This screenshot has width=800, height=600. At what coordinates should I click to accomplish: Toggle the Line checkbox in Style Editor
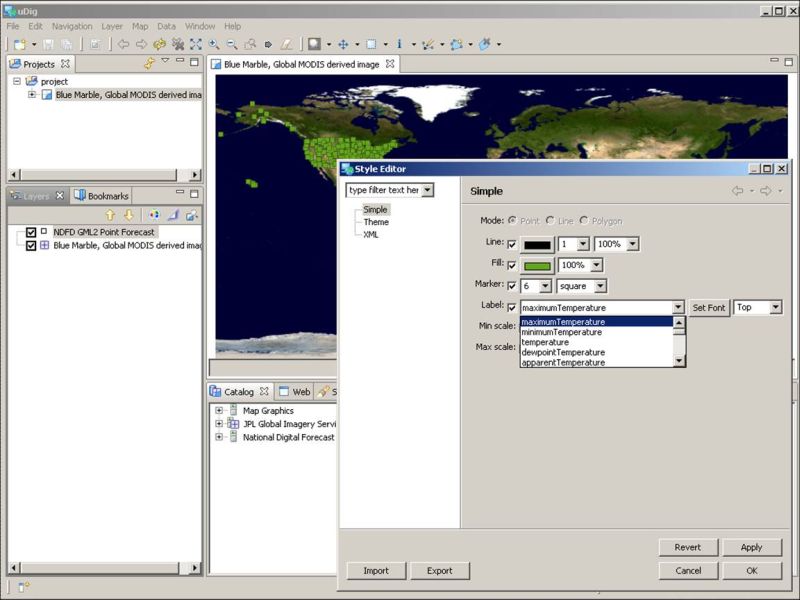pyautogui.click(x=512, y=244)
